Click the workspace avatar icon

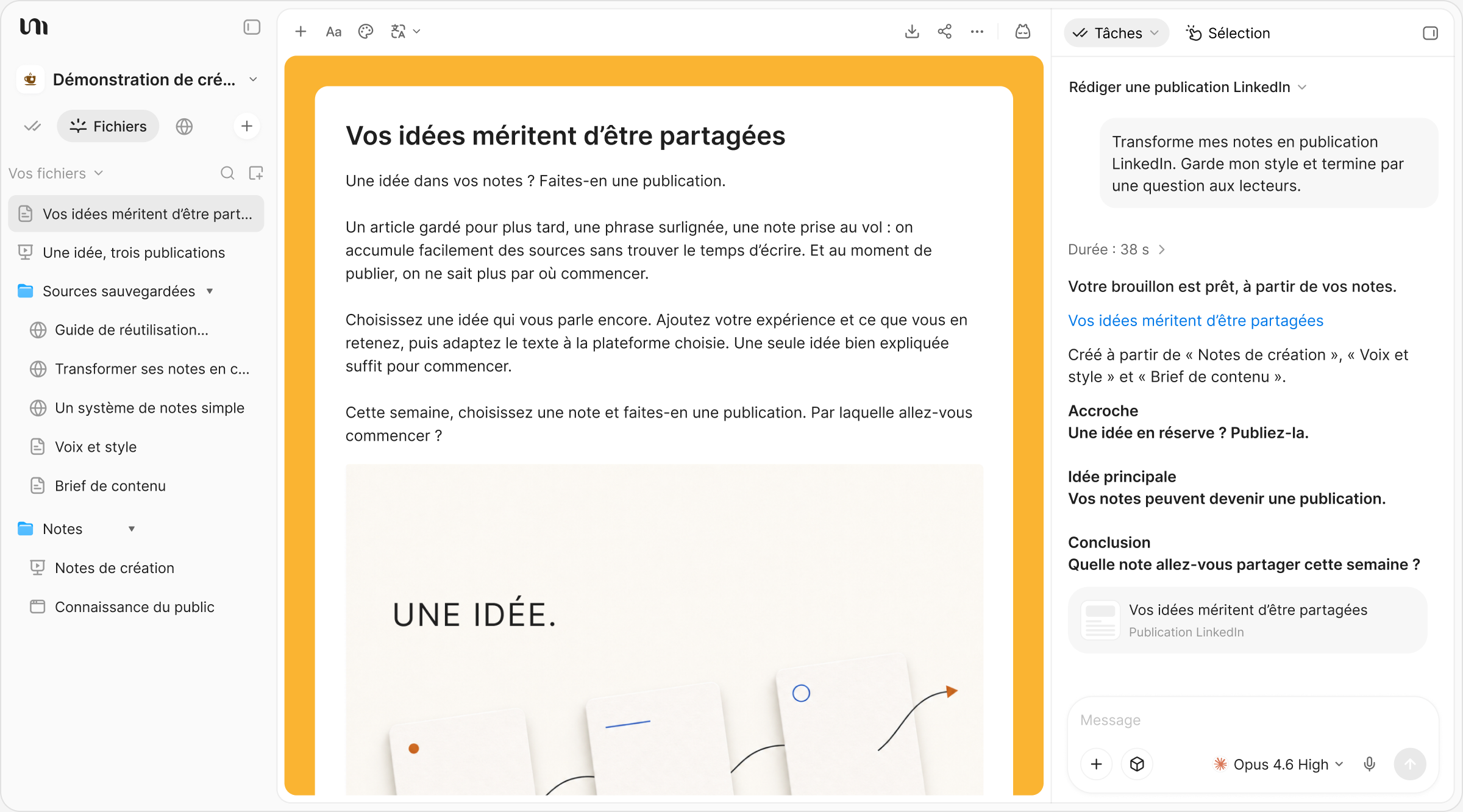coord(30,79)
